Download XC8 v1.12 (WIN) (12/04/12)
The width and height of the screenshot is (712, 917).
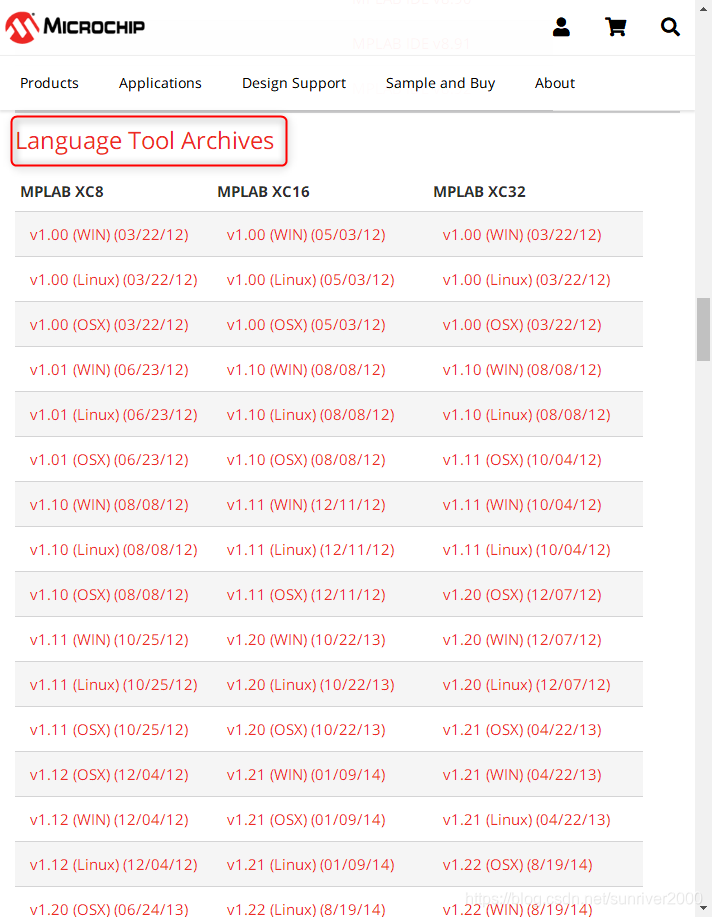pos(109,820)
